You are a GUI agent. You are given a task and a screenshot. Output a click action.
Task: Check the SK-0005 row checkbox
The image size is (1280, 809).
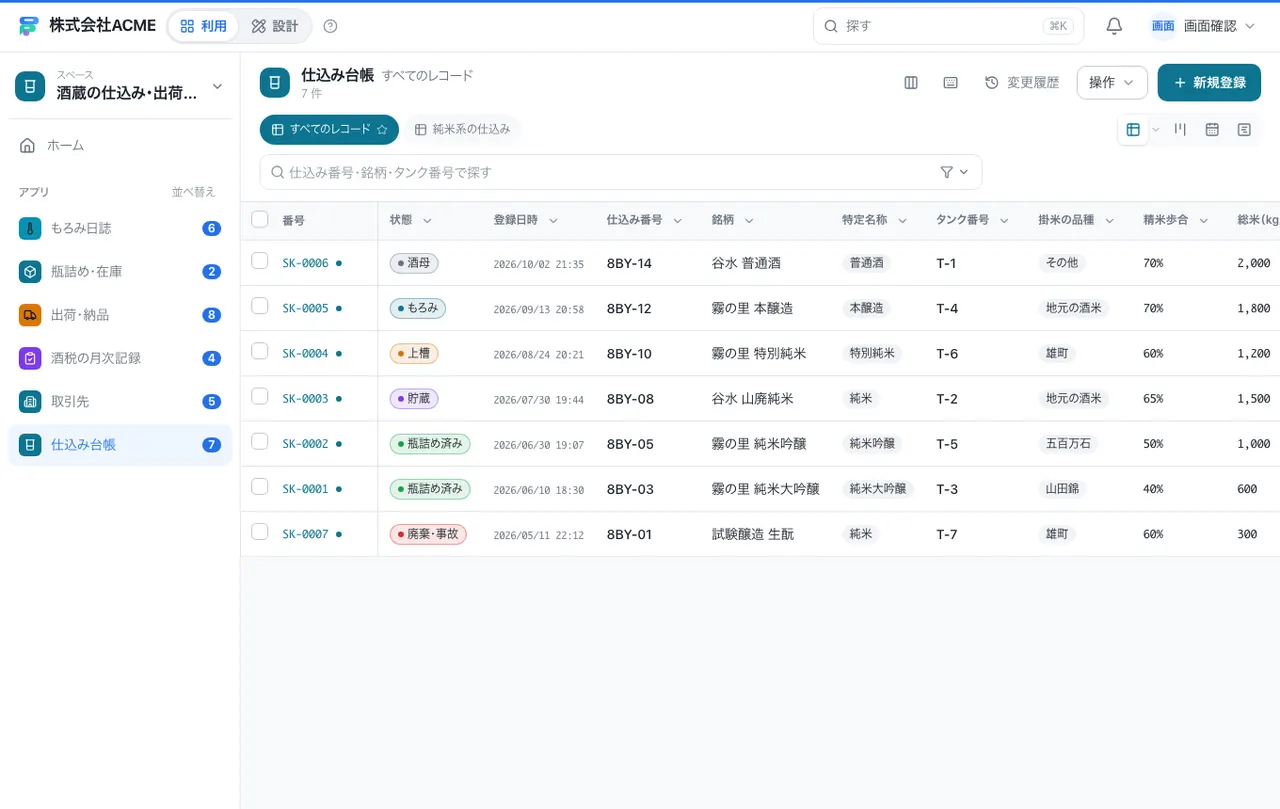tap(260, 306)
